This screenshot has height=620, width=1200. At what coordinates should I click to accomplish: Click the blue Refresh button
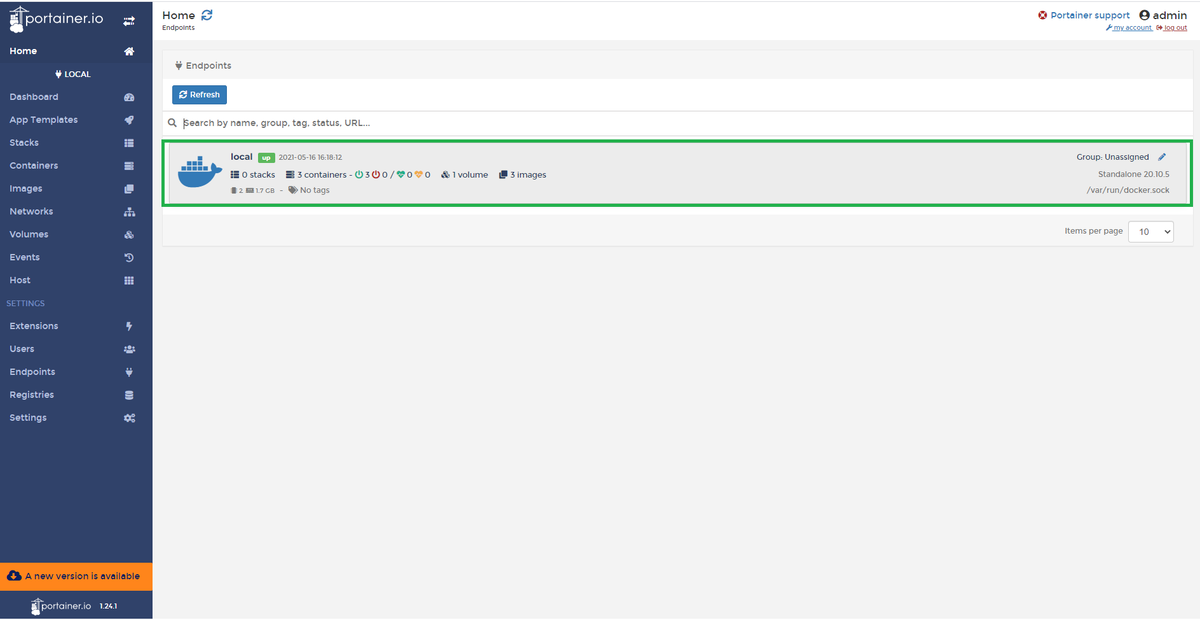point(199,95)
